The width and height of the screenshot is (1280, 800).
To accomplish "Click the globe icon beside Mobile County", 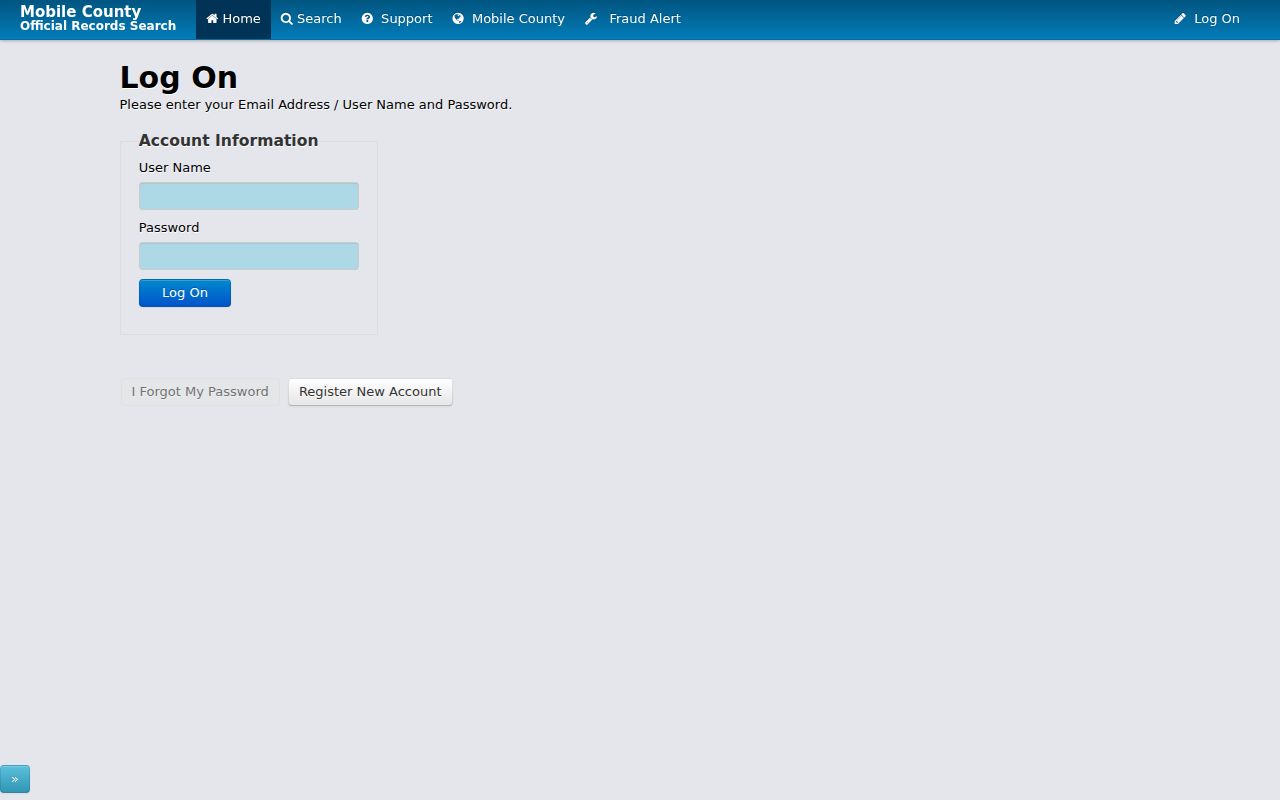I will (x=458, y=19).
